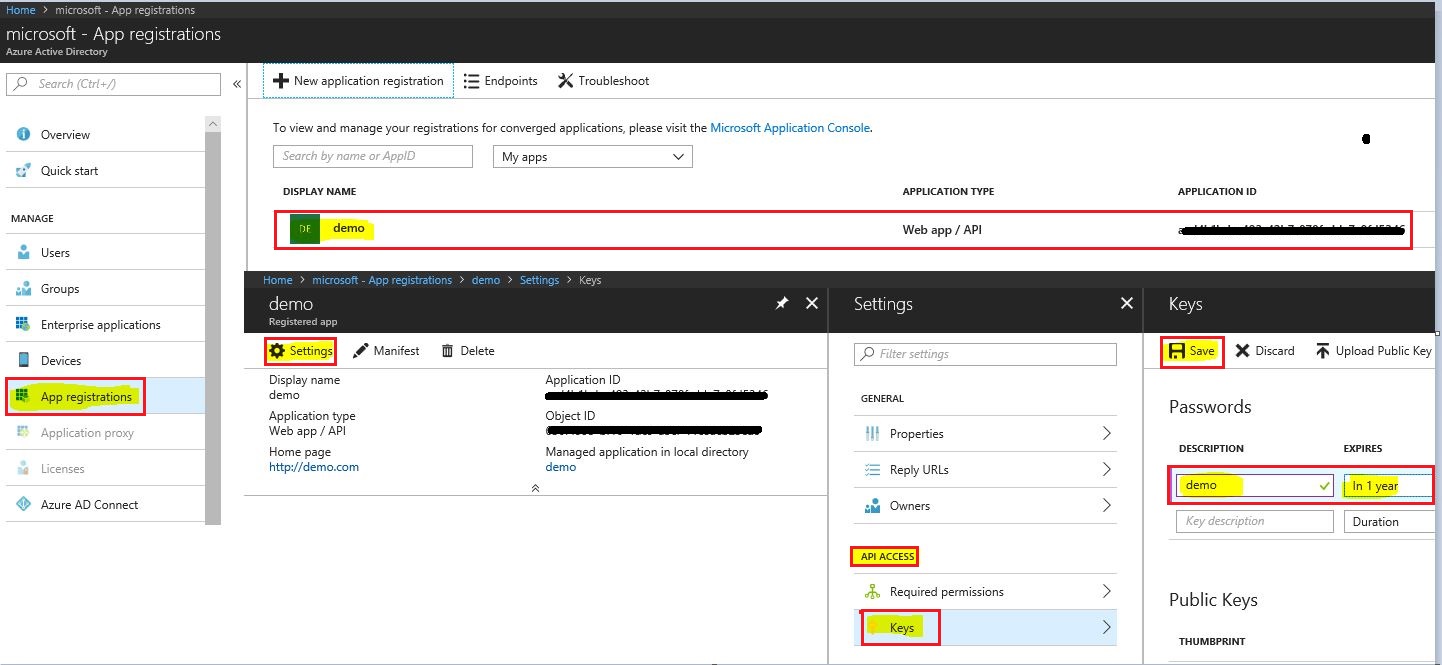Viewport: 1442px width, 665px height.
Task: Expand Keys with its right chevron
Action: pyautogui.click(x=1106, y=627)
